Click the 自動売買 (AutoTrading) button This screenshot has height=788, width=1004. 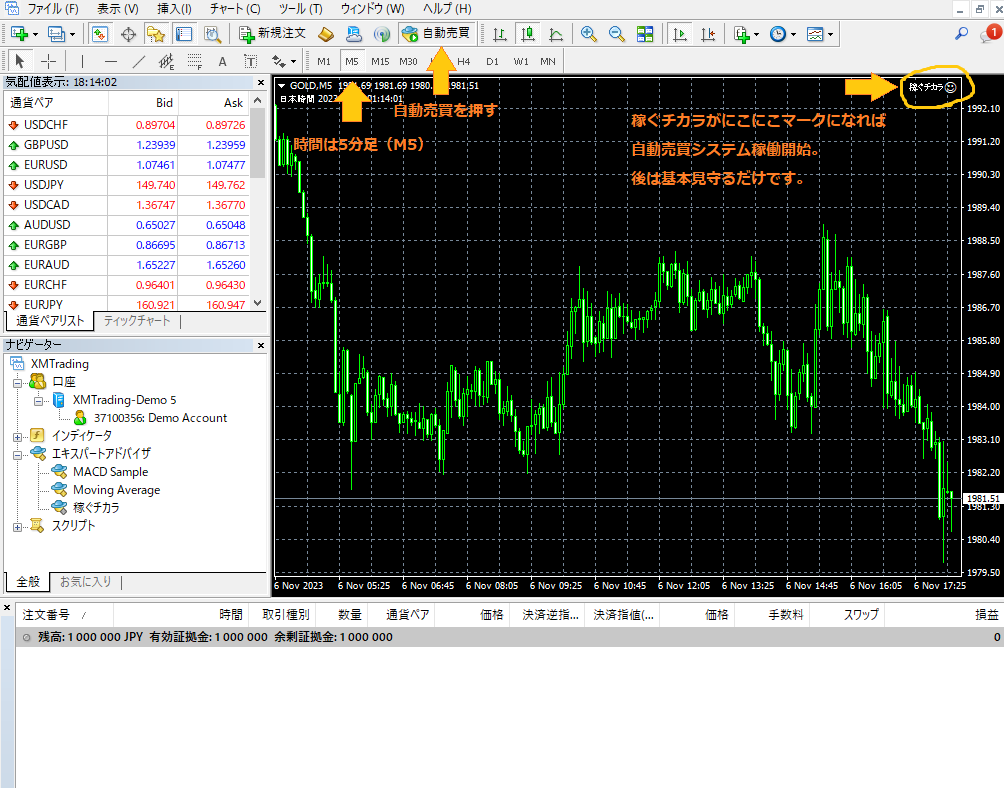435,33
